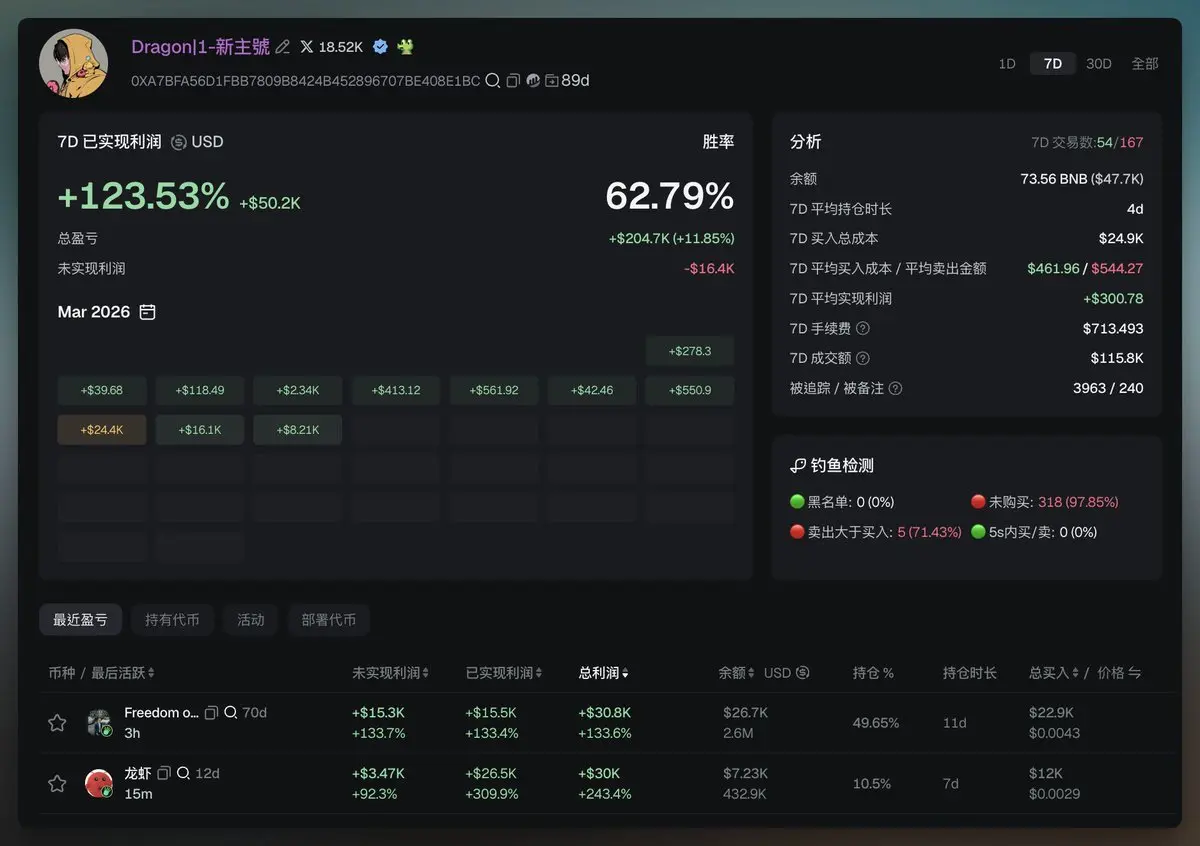Viewport: 1200px width, 846px height.
Task: Switch to 最近盈亏 tab
Action: (x=80, y=620)
